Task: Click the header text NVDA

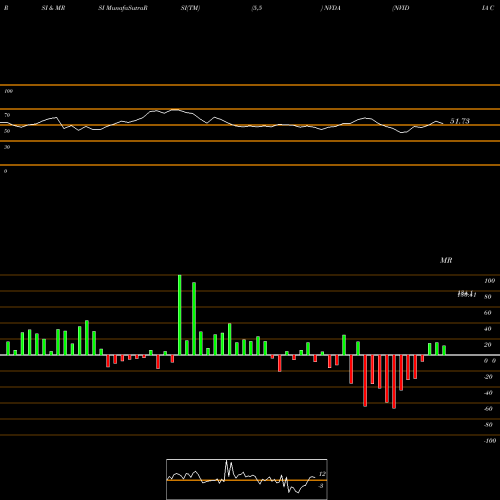Action: [x=332, y=8]
